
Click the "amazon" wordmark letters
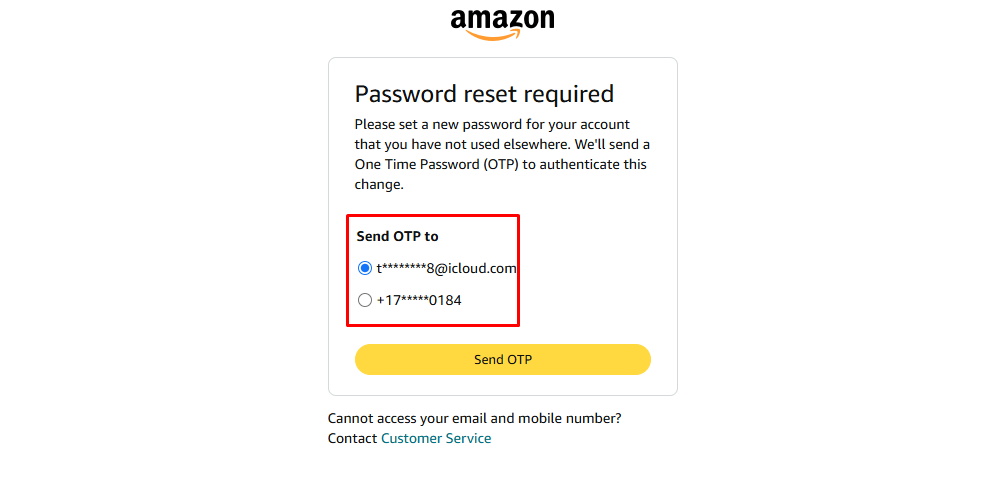pyautogui.click(x=502, y=18)
